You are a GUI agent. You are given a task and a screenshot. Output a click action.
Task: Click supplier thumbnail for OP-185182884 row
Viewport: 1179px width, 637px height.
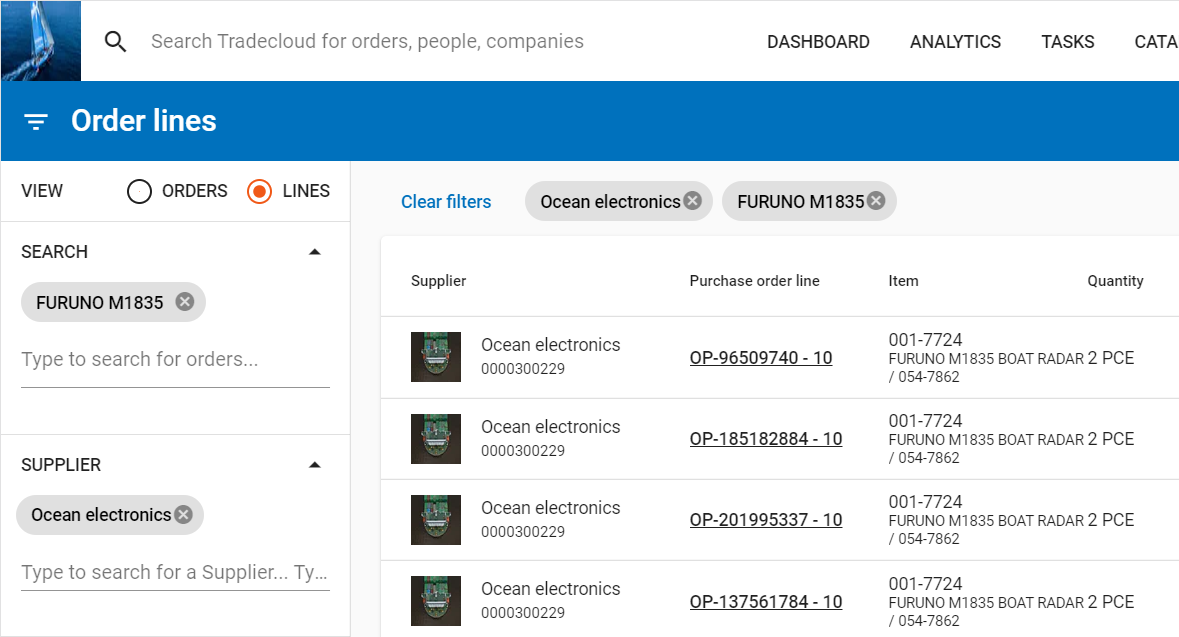(x=435, y=438)
